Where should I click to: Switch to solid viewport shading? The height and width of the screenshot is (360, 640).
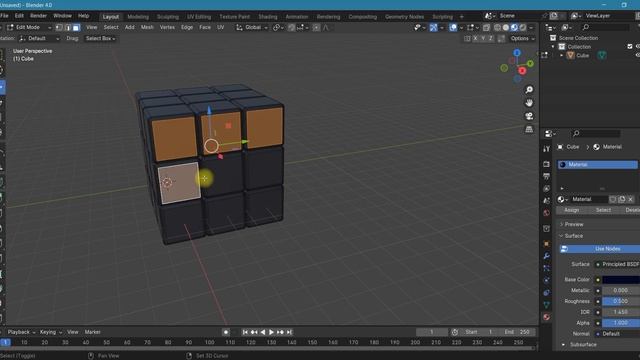click(506, 27)
